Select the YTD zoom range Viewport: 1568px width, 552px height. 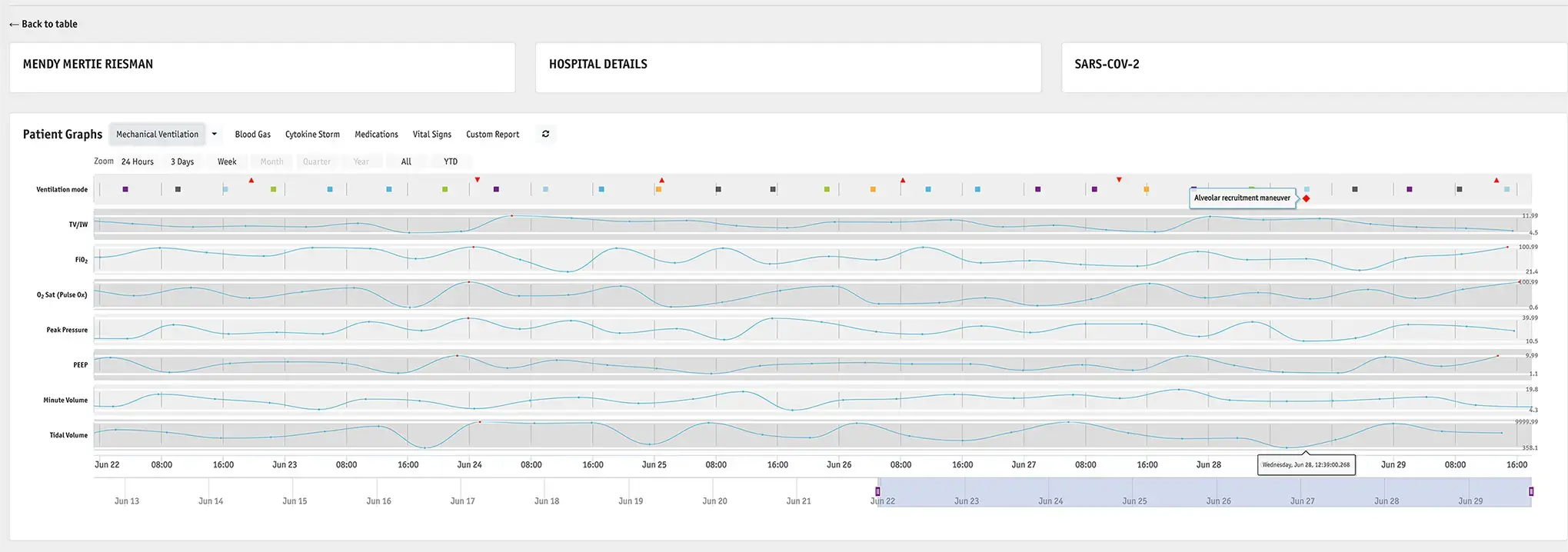tap(451, 161)
